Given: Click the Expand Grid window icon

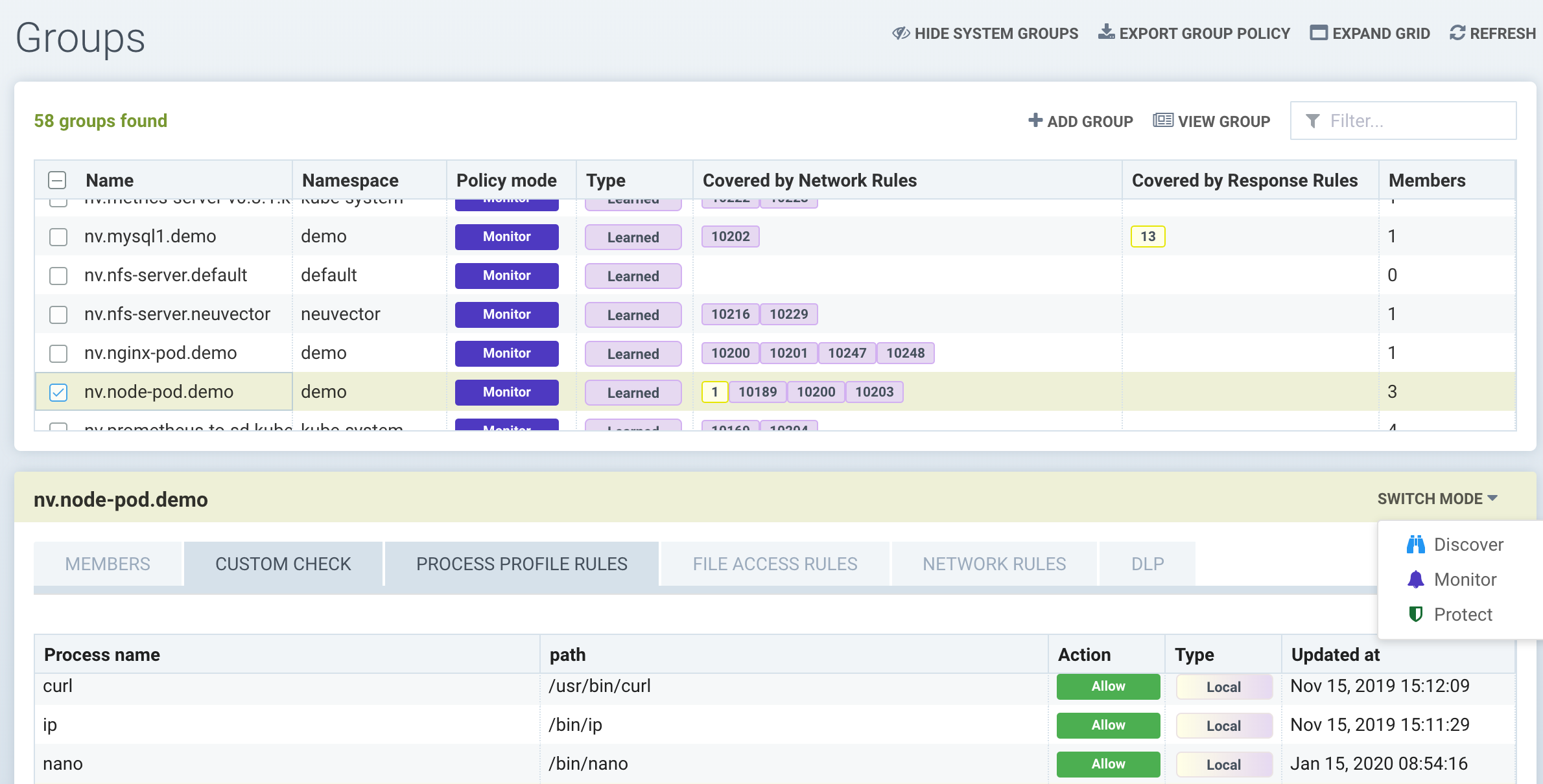Looking at the screenshot, I should (x=1318, y=33).
